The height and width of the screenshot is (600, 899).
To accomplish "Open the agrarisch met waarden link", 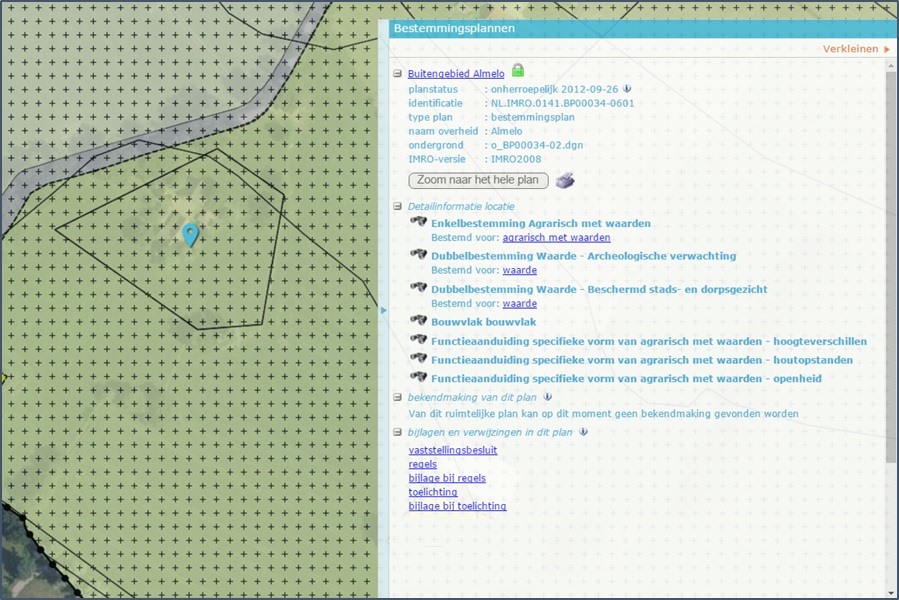I will click(x=556, y=237).
